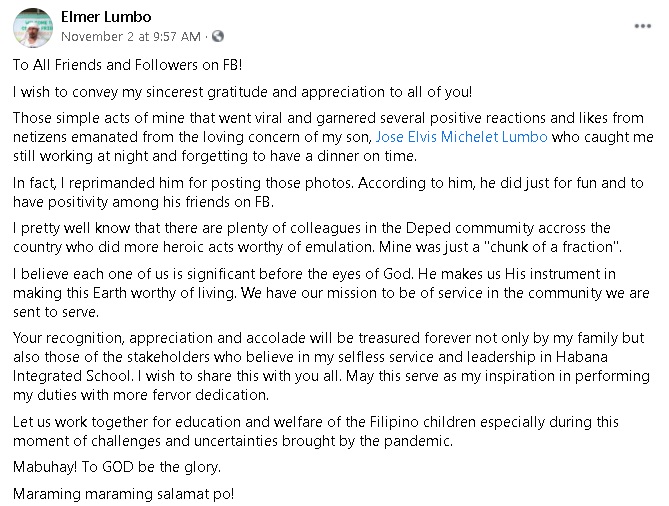Click the quoted phrase "chunk of a fraction"
The width and height of the screenshot is (669, 506).
[552, 247]
